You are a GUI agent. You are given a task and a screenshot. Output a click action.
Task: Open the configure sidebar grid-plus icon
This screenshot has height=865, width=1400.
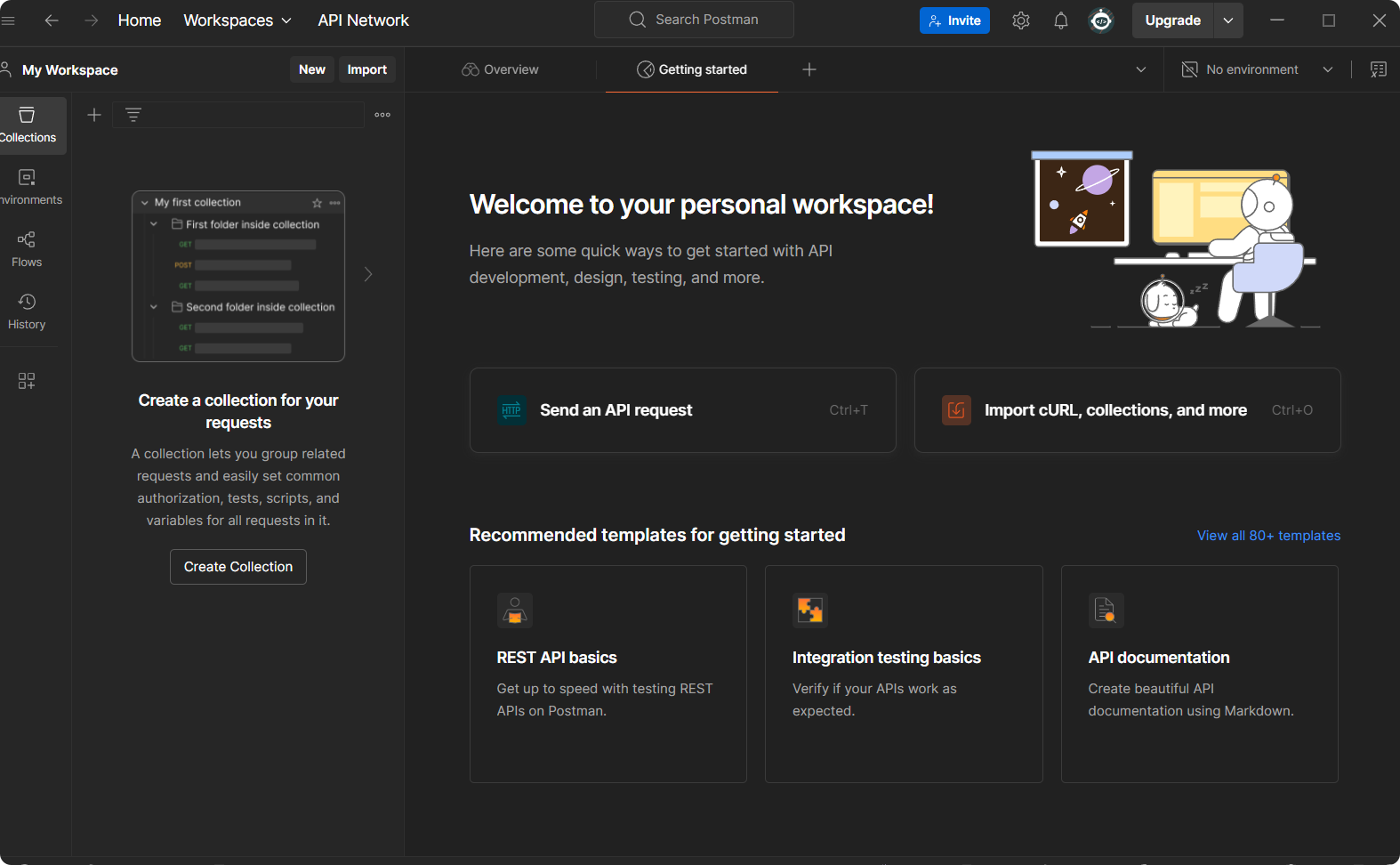(x=27, y=381)
